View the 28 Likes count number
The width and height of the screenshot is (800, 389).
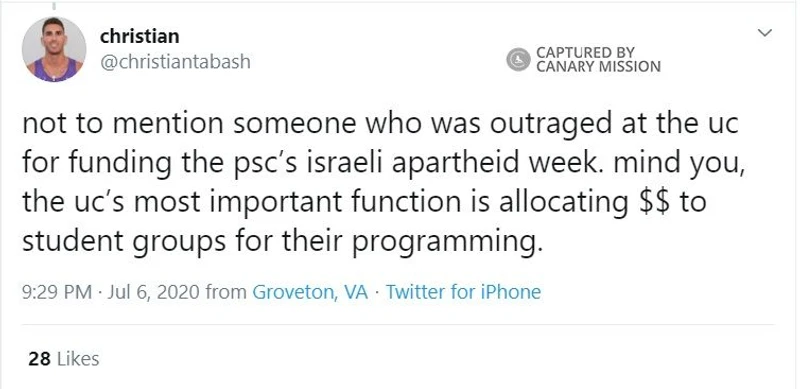pos(39,359)
